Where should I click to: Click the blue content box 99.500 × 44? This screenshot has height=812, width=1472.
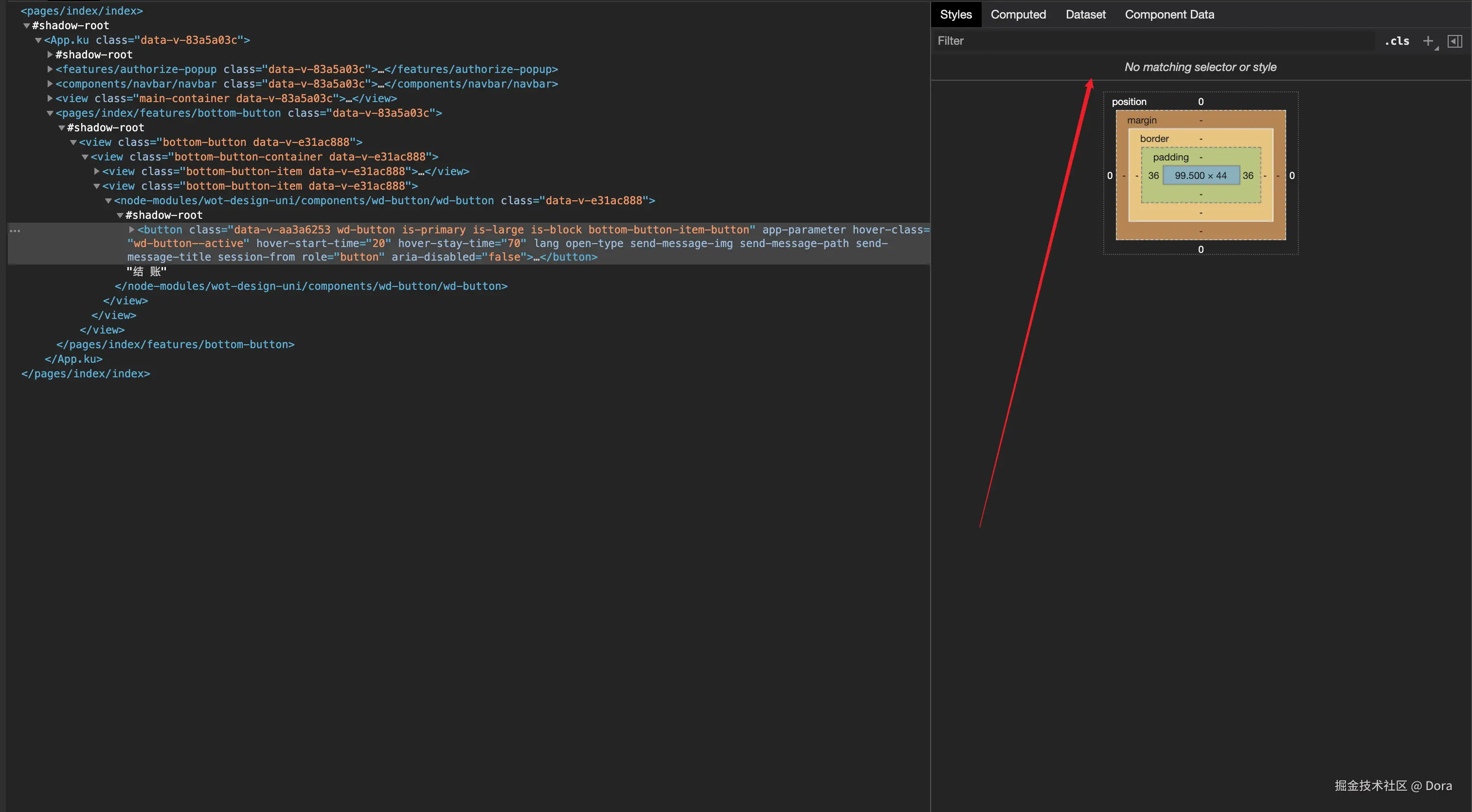(1201, 176)
